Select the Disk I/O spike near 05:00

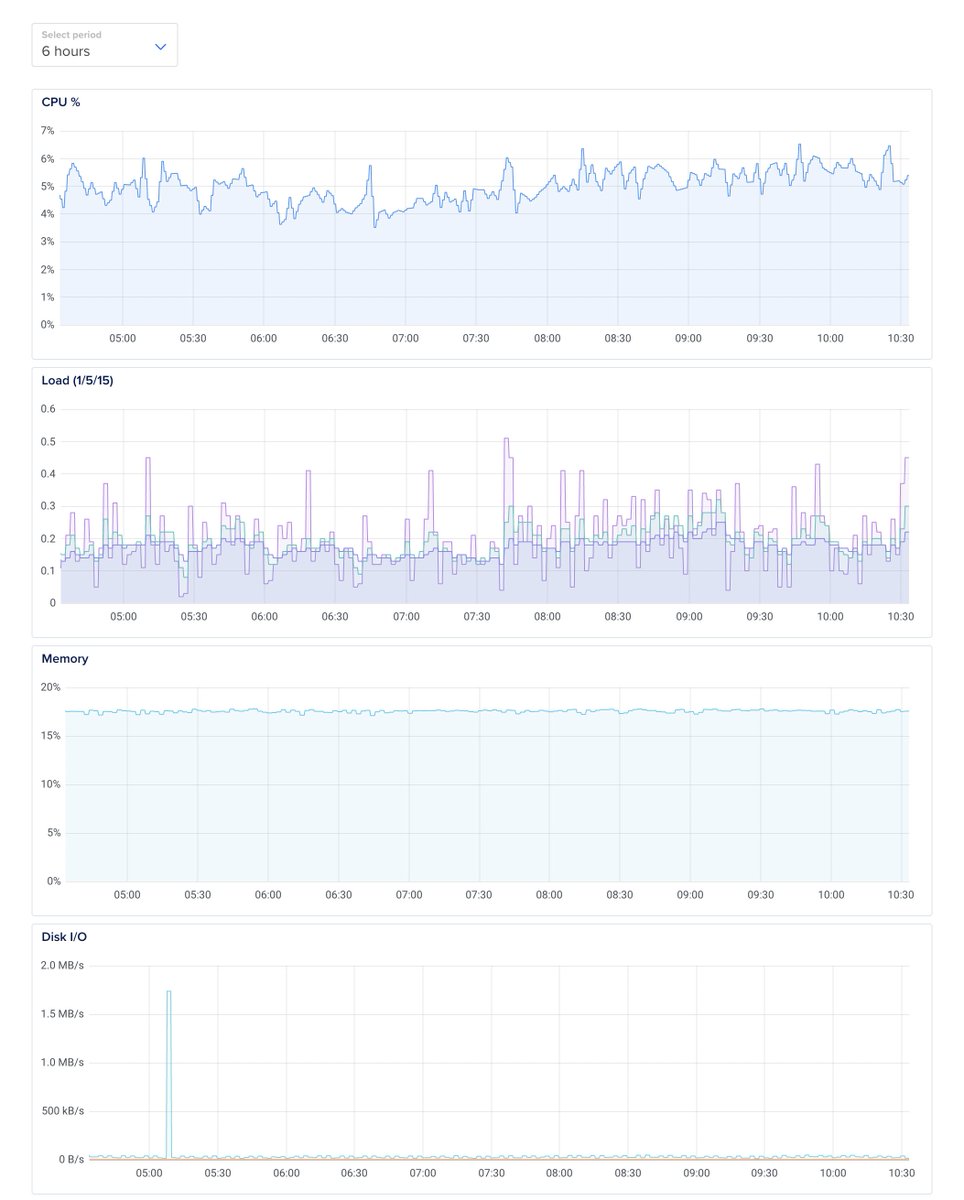pyautogui.click(x=169, y=1073)
